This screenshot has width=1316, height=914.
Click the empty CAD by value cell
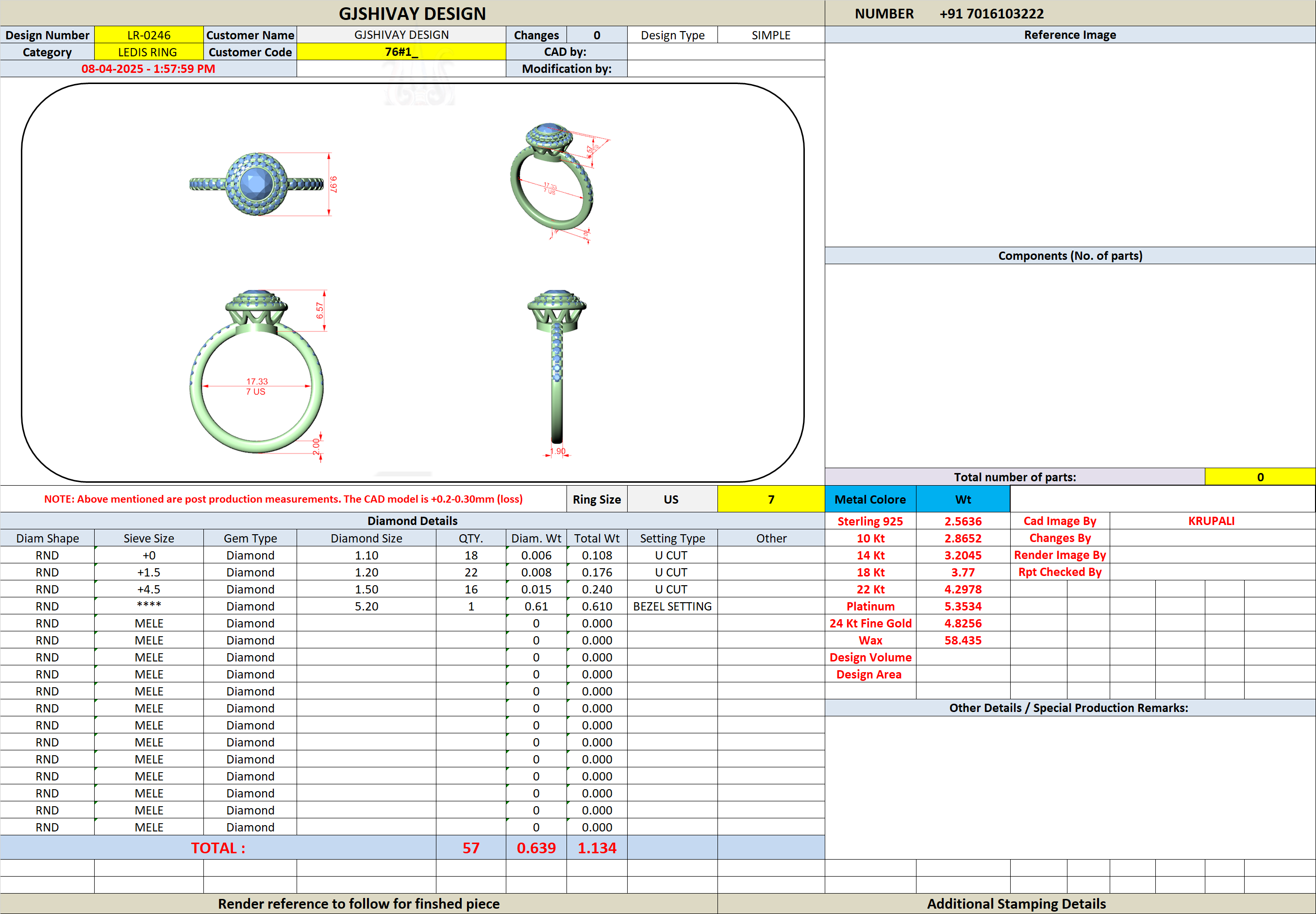coord(726,52)
